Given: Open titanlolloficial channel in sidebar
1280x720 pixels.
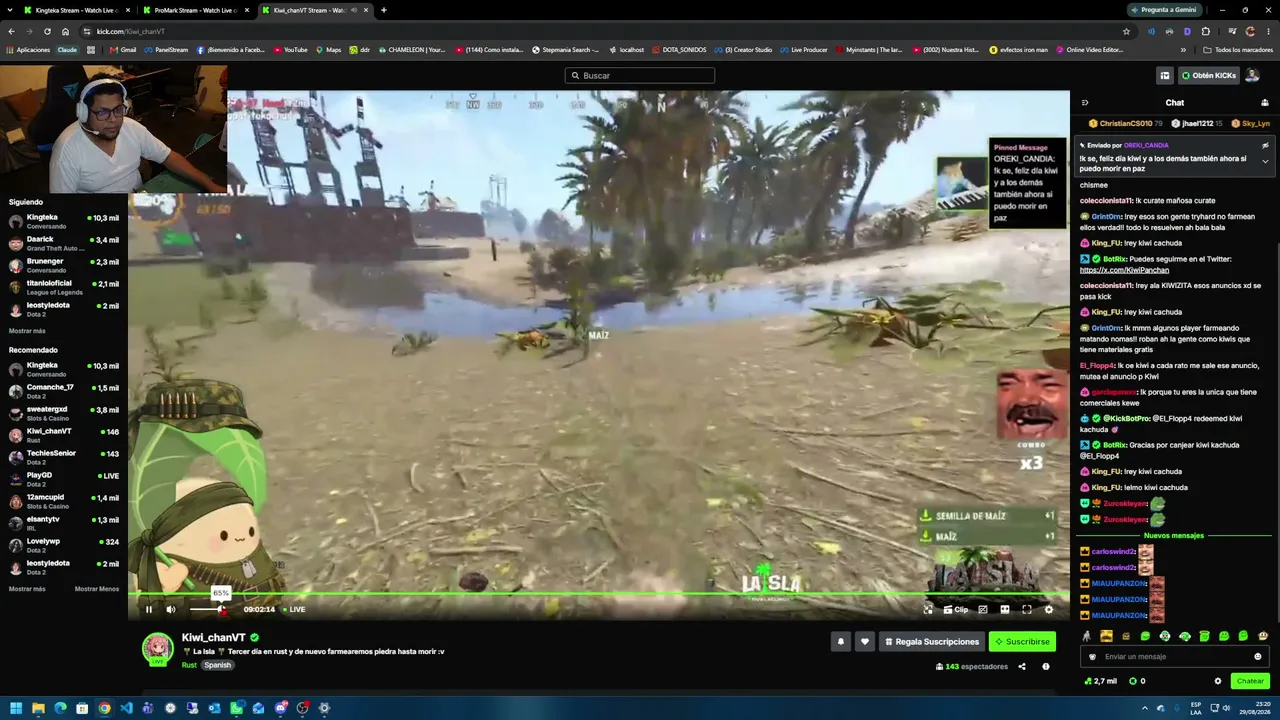Looking at the screenshot, I should (63, 287).
